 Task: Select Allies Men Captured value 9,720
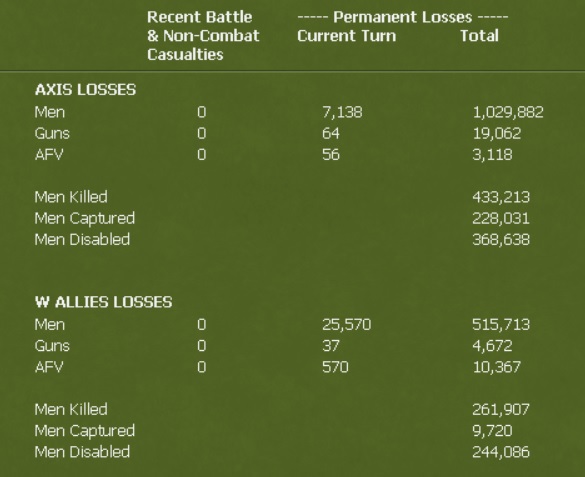point(492,431)
